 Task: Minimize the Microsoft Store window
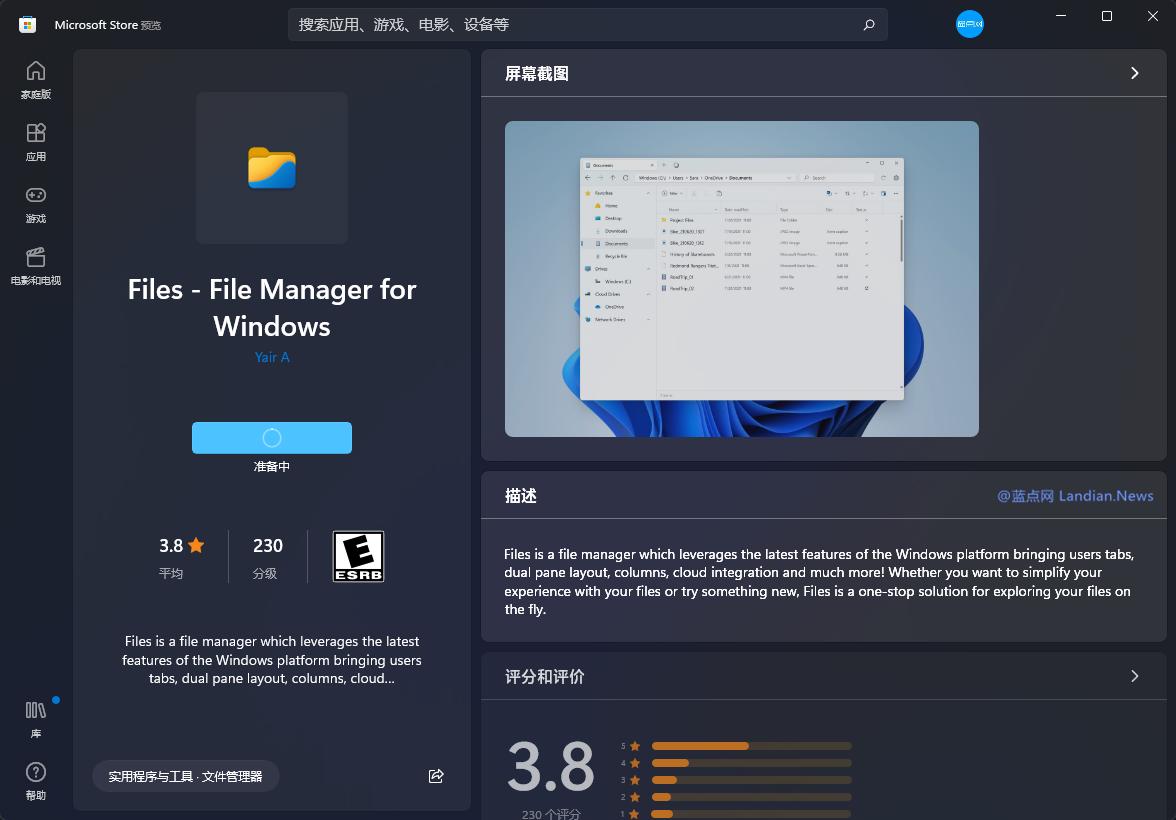pyautogui.click(x=1060, y=16)
